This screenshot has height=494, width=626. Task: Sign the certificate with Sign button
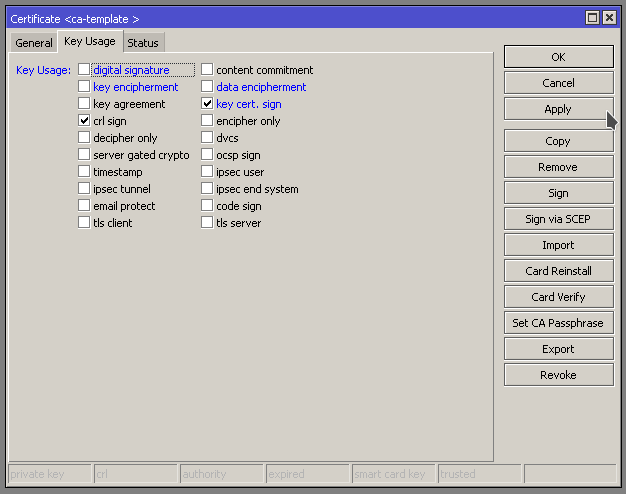coord(558,193)
